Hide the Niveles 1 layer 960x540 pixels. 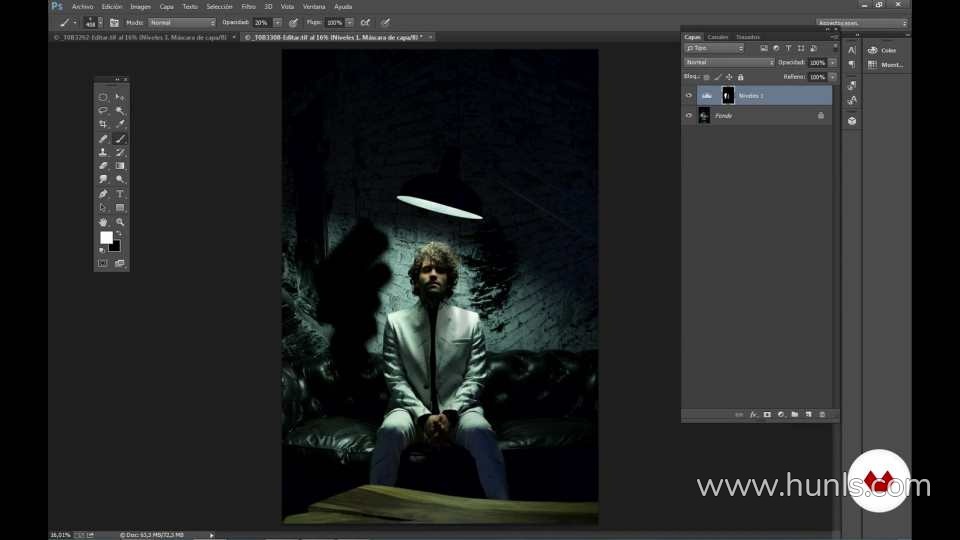pyautogui.click(x=688, y=96)
